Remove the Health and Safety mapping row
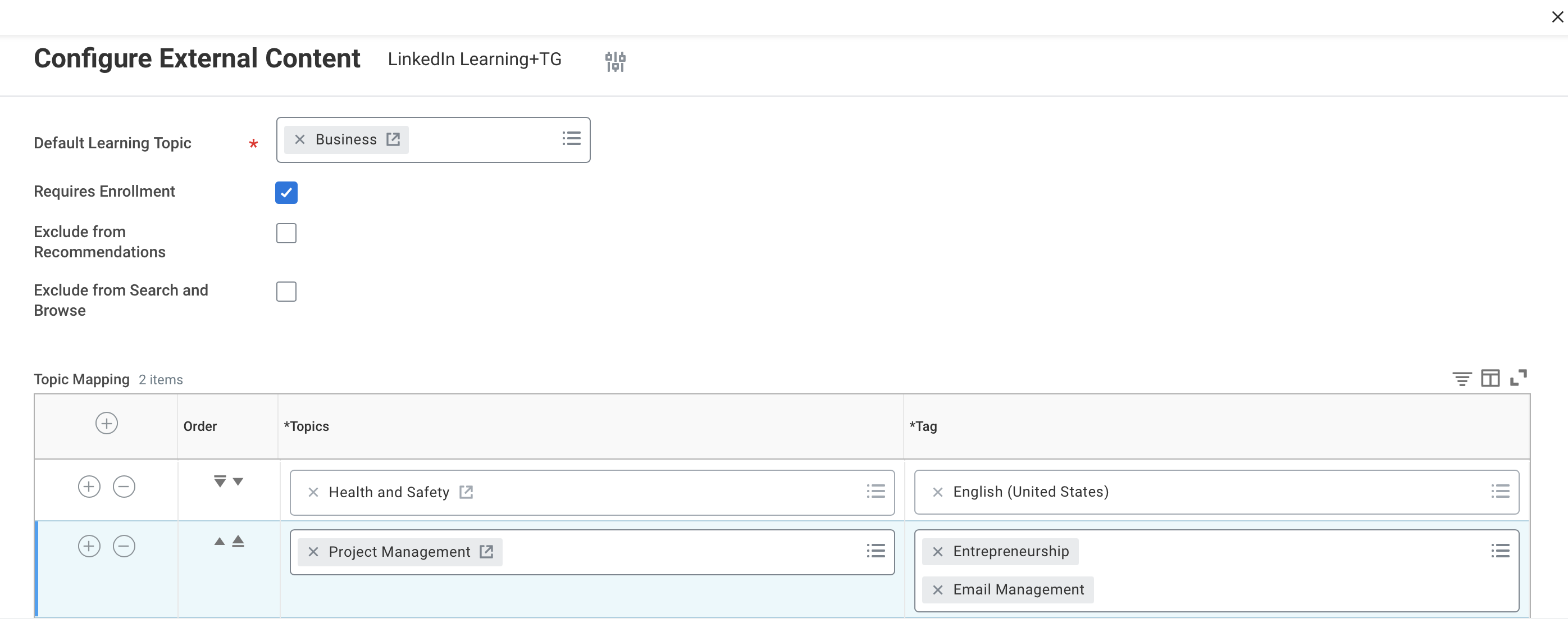This screenshot has width=1568, height=636. (x=124, y=486)
